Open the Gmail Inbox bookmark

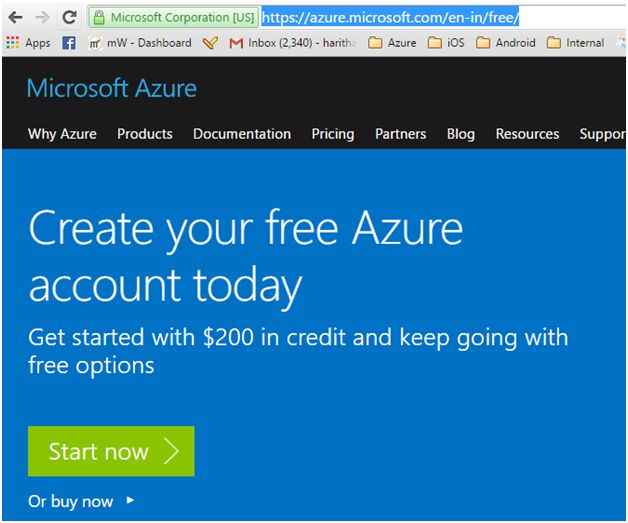coord(290,43)
